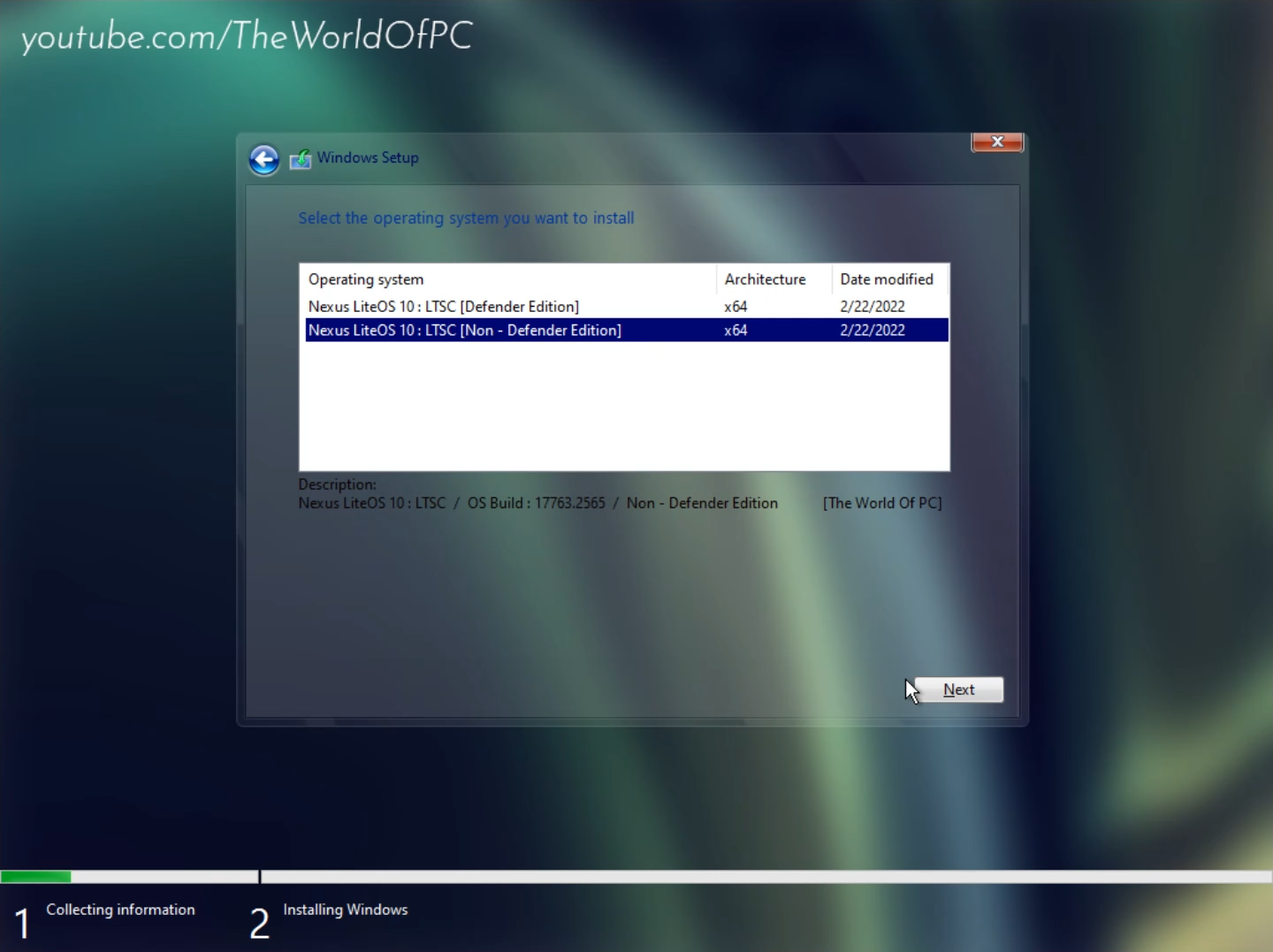Click the blue back arrow button
1273x952 pixels.
coord(263,159)
